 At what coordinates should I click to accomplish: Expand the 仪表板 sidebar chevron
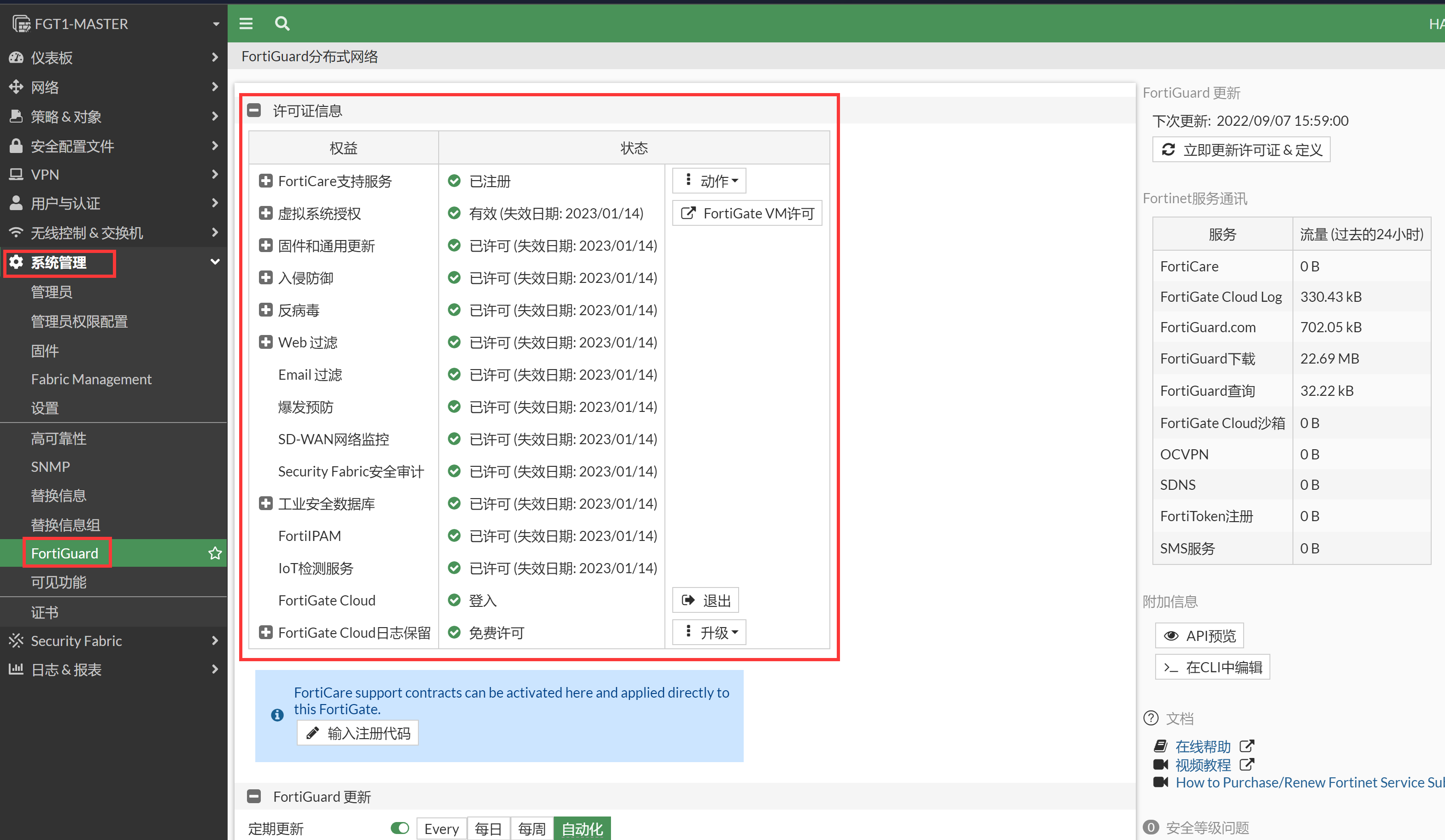(x=215, y=57)
